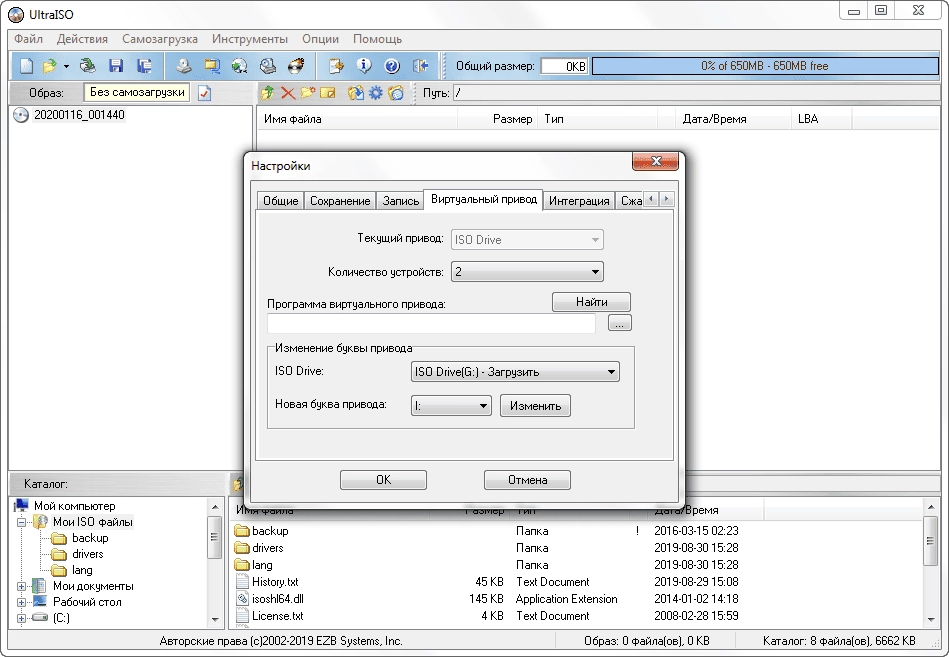Select the drivers folder in catalog tree

point(87,554)
